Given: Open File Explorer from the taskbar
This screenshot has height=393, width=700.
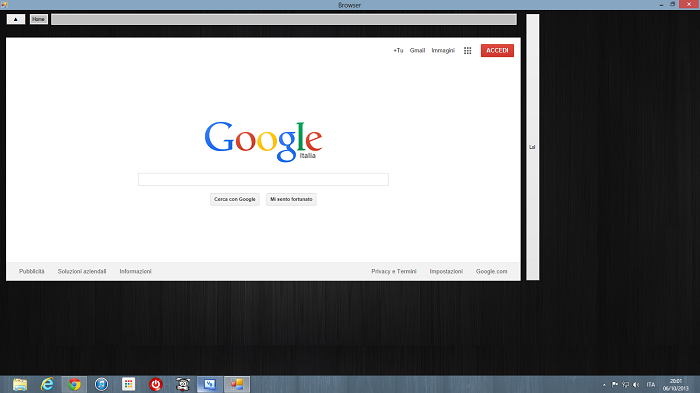Looking at the screenshot, I should [20, 384].
